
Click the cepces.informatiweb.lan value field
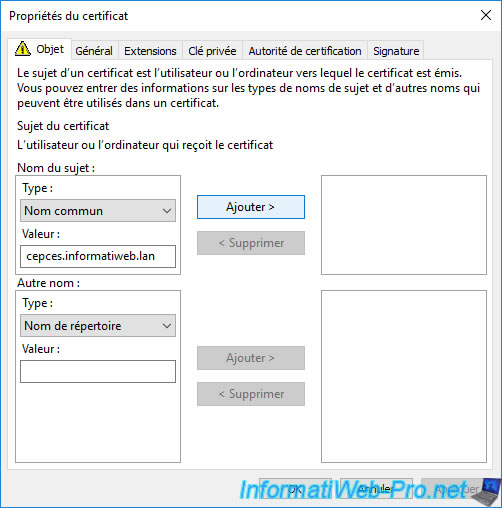(98, 256)
